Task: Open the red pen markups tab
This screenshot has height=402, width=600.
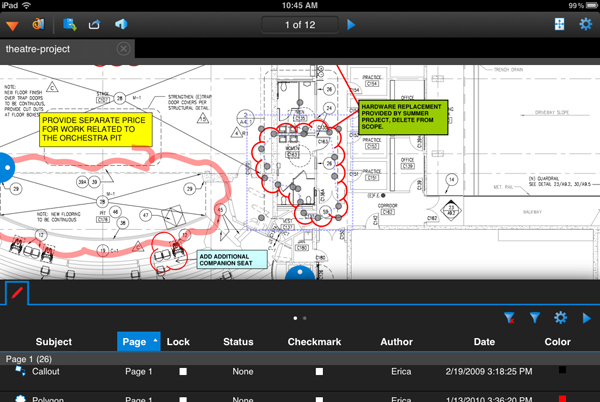Action: [x=17, y=292]
